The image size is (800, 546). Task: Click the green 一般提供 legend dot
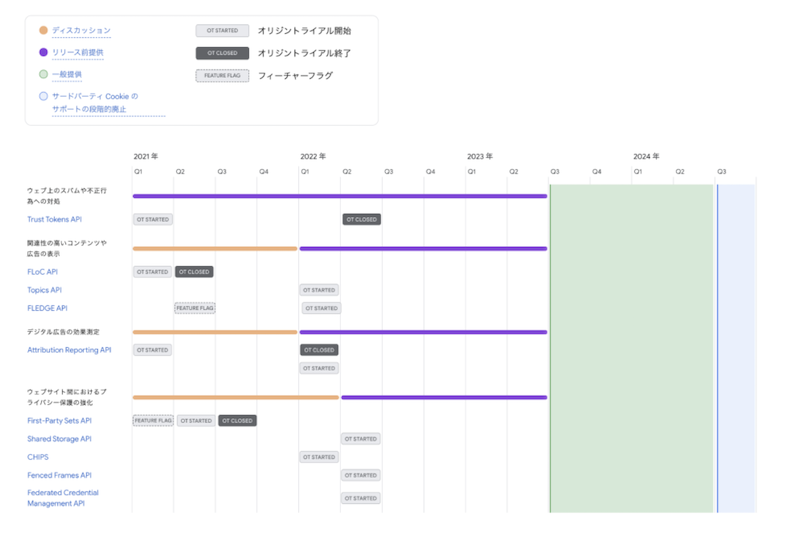pos(43,74)
